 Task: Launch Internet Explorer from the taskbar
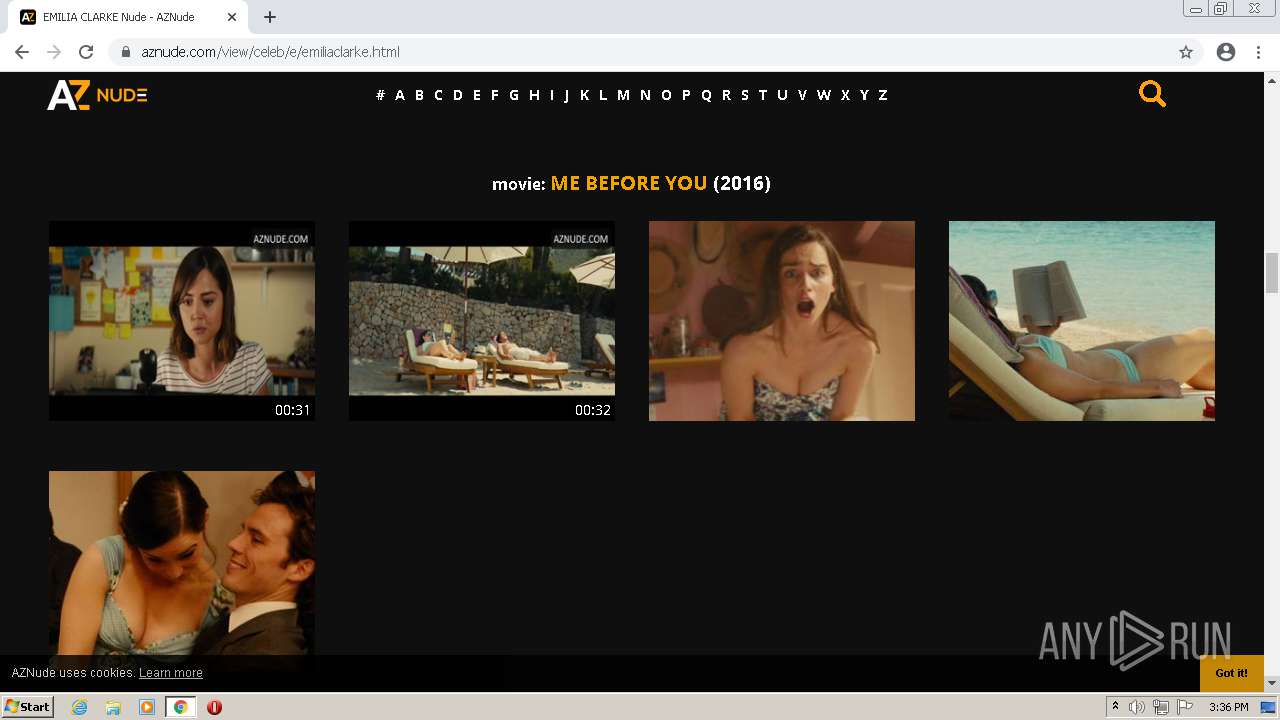click(x=79, y=707)
